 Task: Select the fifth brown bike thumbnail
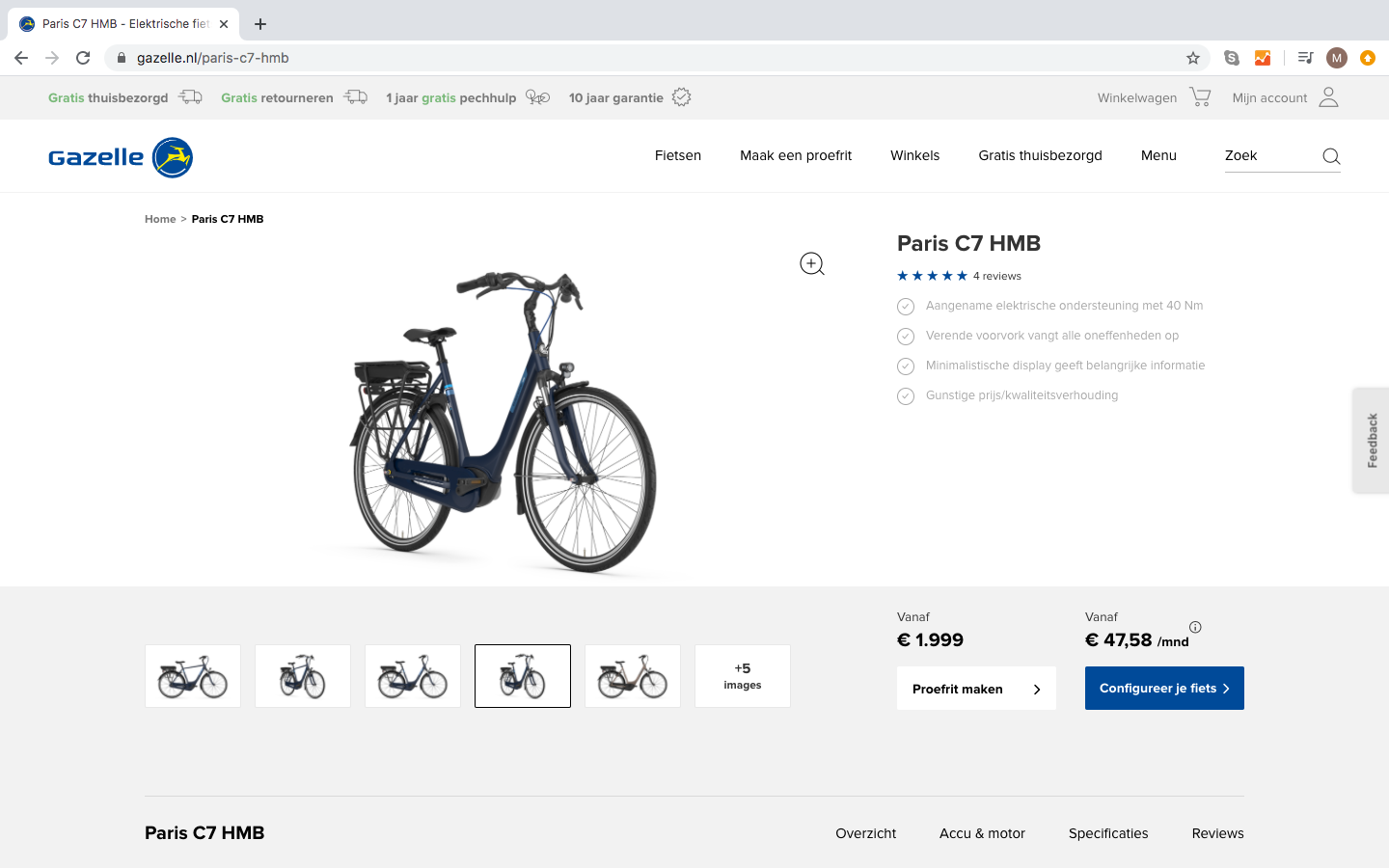(633, 676)
